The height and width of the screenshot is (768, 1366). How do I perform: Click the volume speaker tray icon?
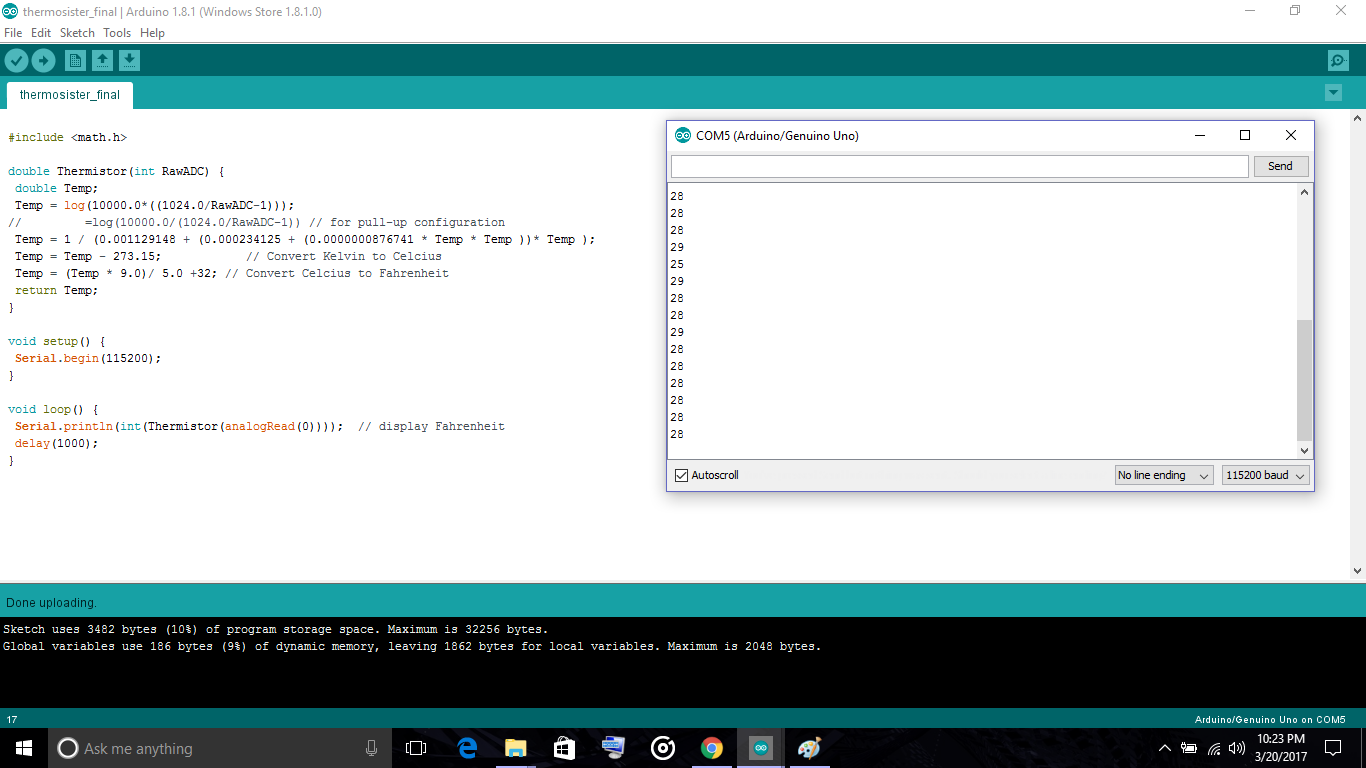1238,748
